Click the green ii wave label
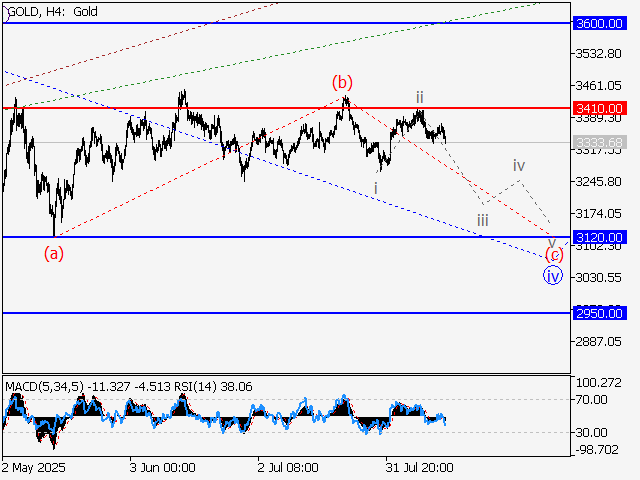 420,97
